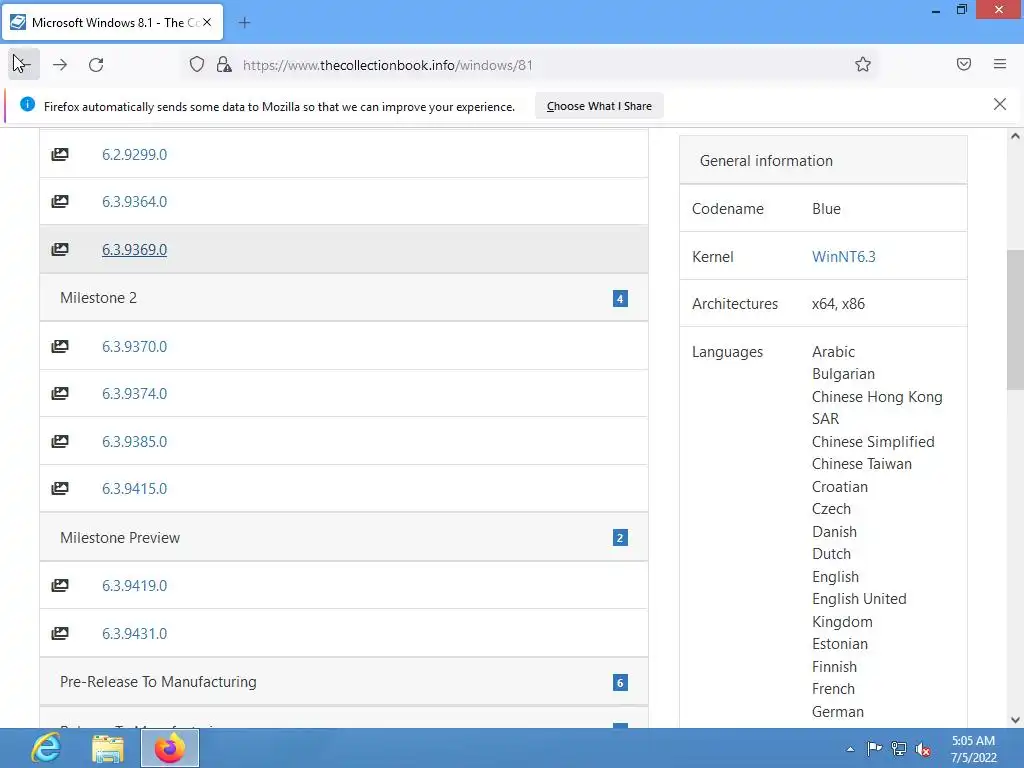Click the Firefox taskbar button
This screenshot has width=1024, height=768.
[170, 748]
